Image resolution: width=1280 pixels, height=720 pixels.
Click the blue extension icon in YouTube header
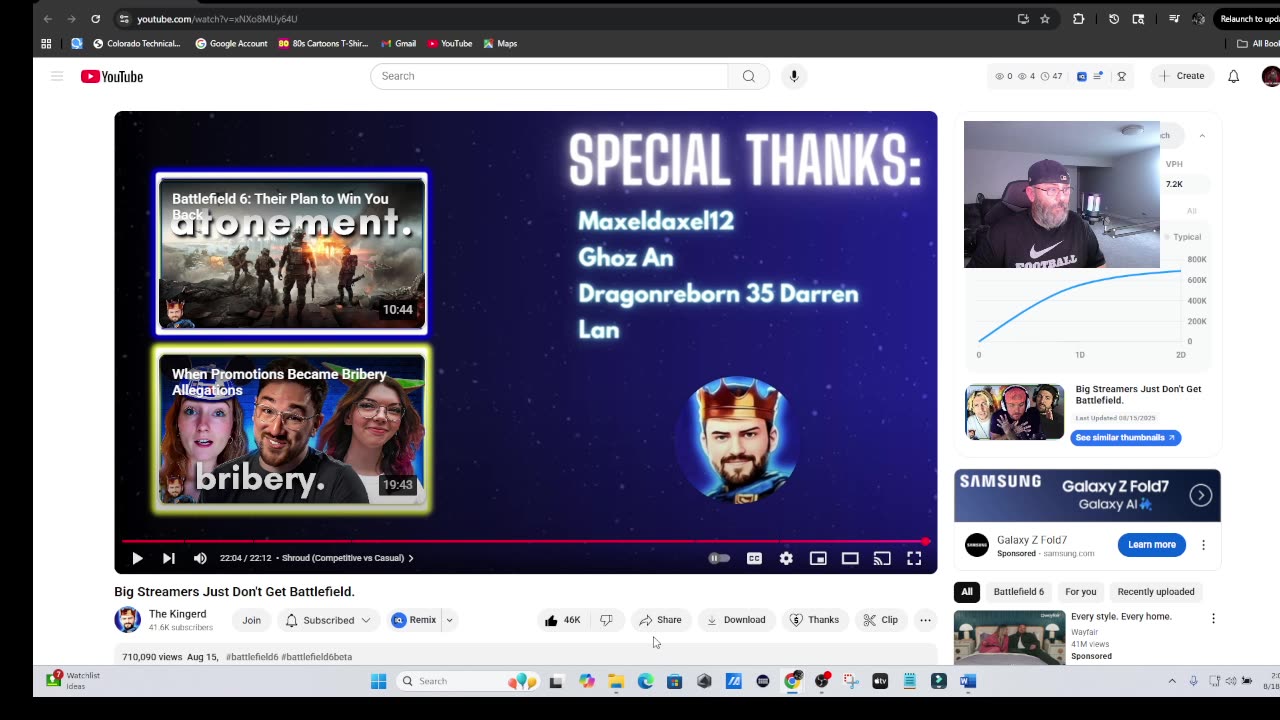(x=1081, y=76)
